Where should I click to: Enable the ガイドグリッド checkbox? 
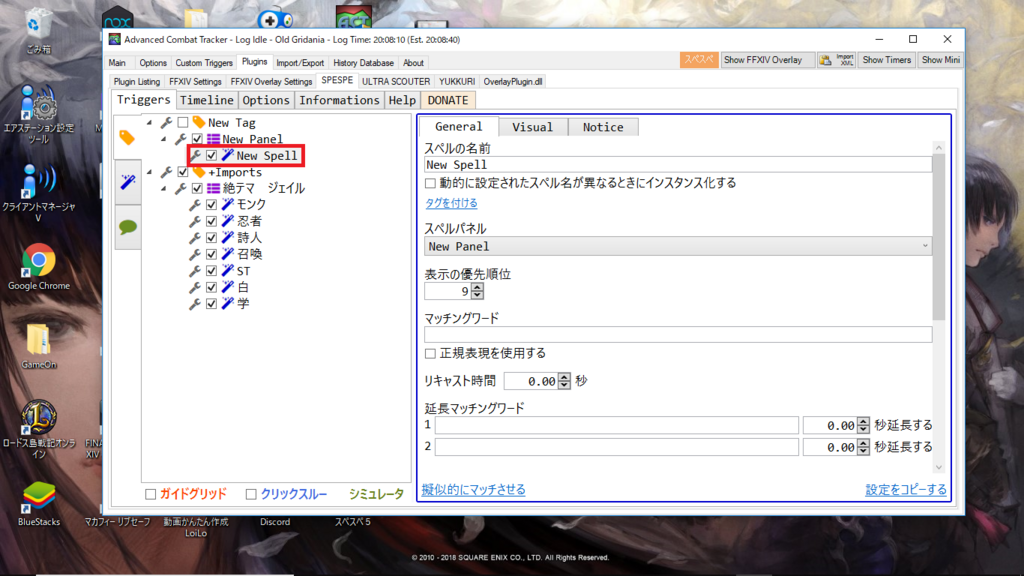coord(151,494)
